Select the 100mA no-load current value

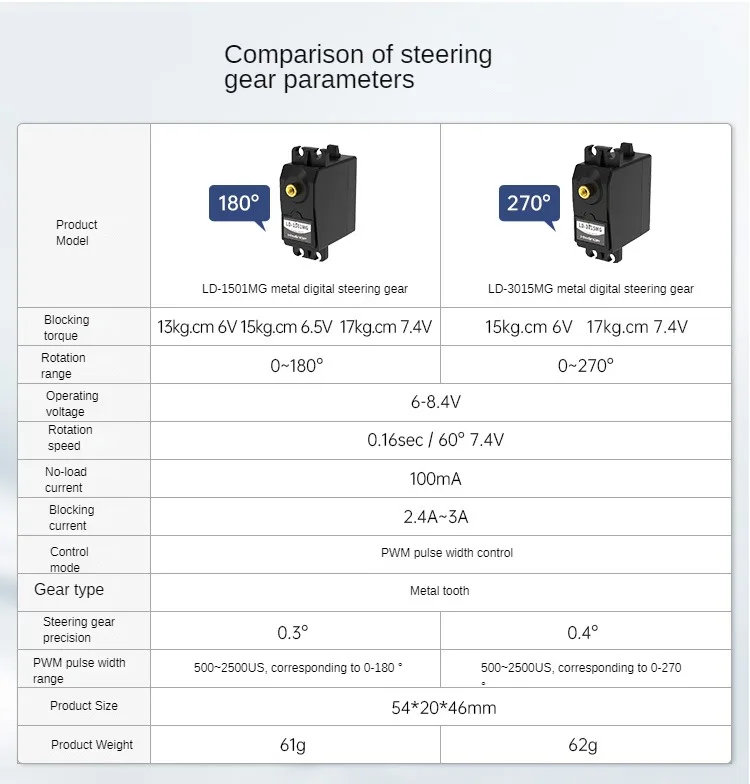[436, 479]
